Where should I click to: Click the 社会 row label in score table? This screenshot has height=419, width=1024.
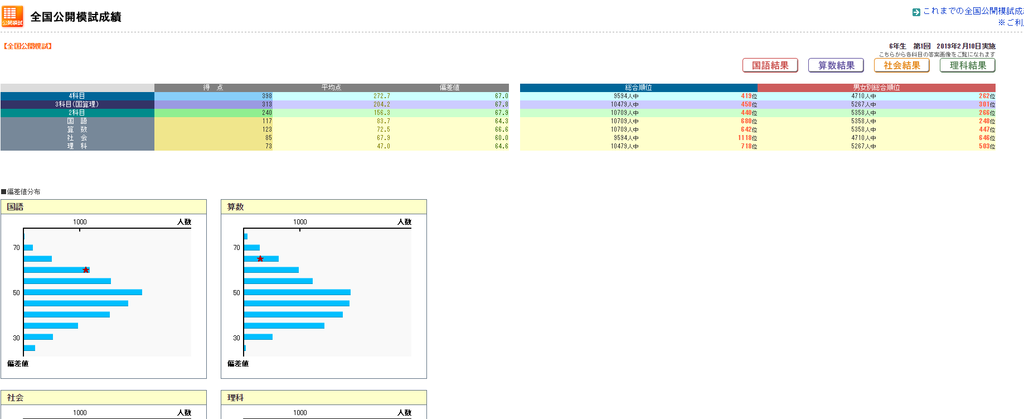click(x=77, y=138)
